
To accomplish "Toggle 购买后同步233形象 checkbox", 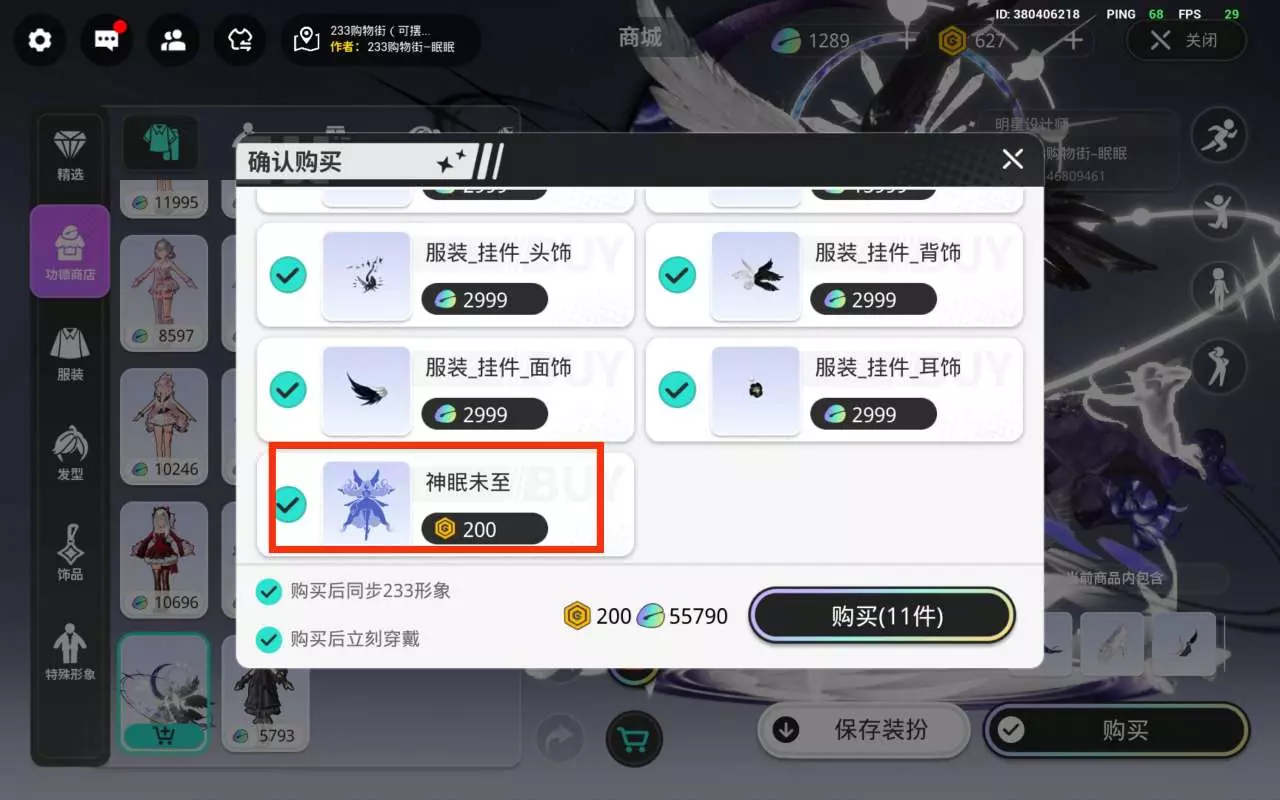I will pos(268,591).
